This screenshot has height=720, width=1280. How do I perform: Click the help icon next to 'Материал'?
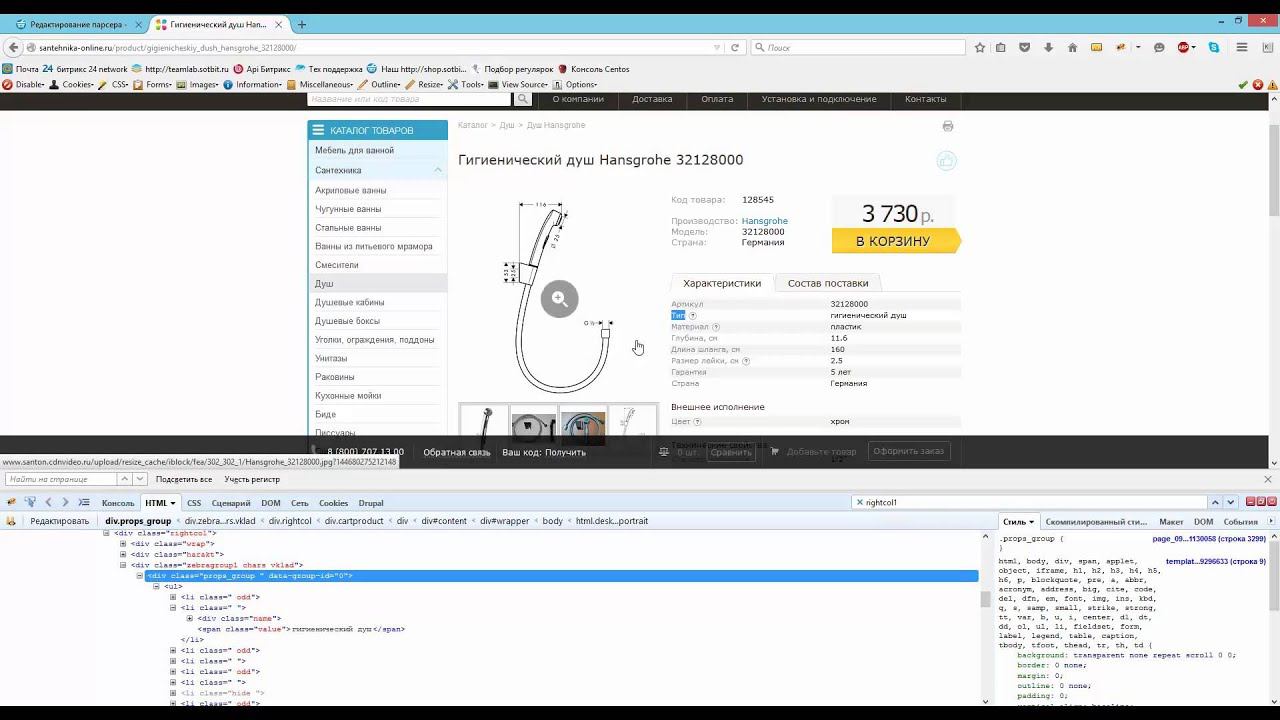[716, 327]
